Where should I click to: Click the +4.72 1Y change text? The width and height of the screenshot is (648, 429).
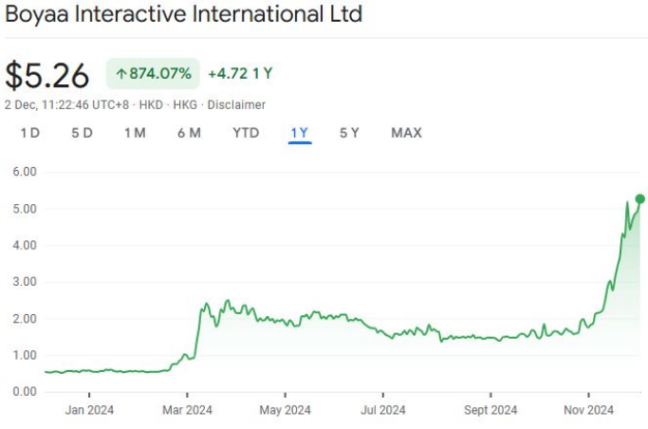pyautogui.click(x=241, y=74)
